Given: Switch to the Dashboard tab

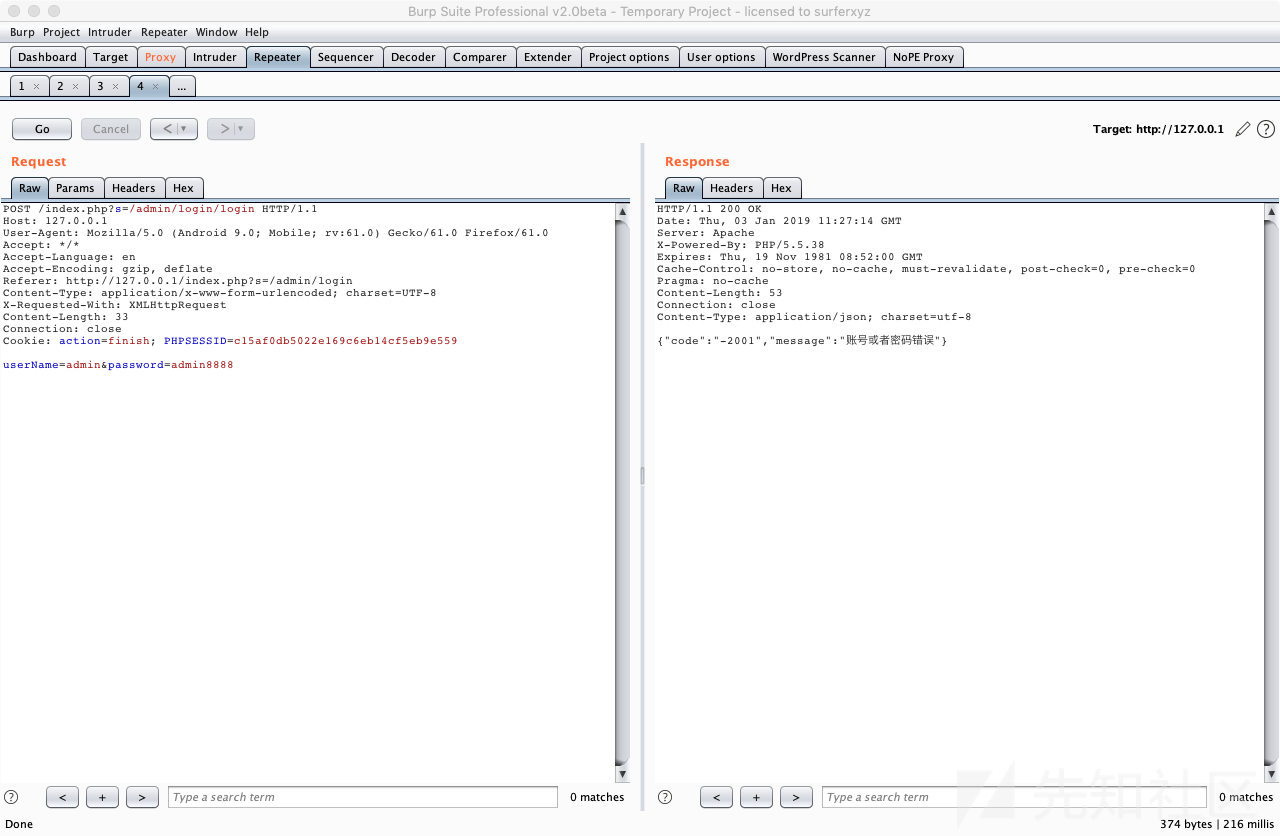Looking at the screenshot, I should pyautogui.click(x=47, y=57).
